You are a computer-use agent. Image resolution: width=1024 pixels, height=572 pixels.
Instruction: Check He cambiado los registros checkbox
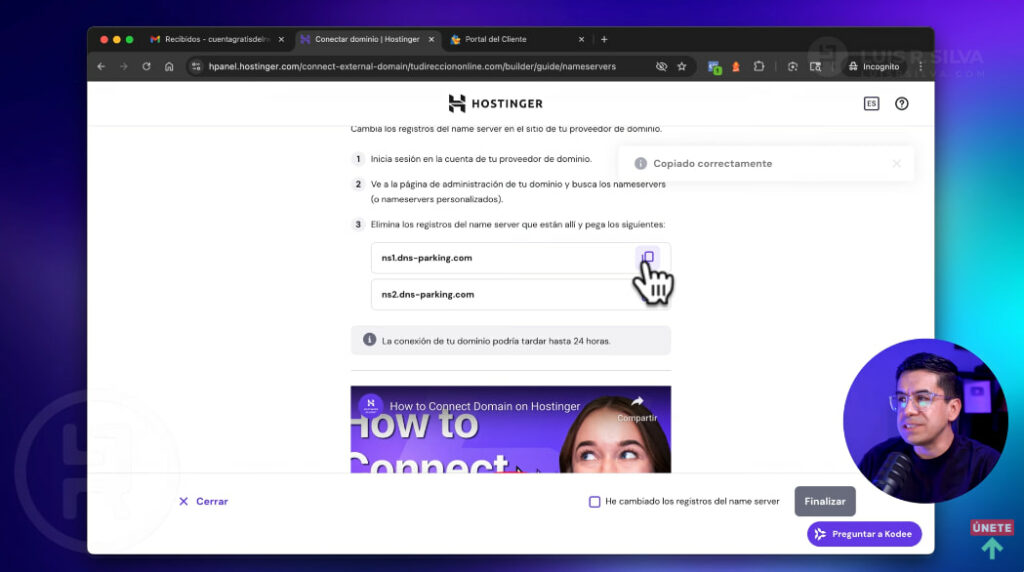point(594,501)
